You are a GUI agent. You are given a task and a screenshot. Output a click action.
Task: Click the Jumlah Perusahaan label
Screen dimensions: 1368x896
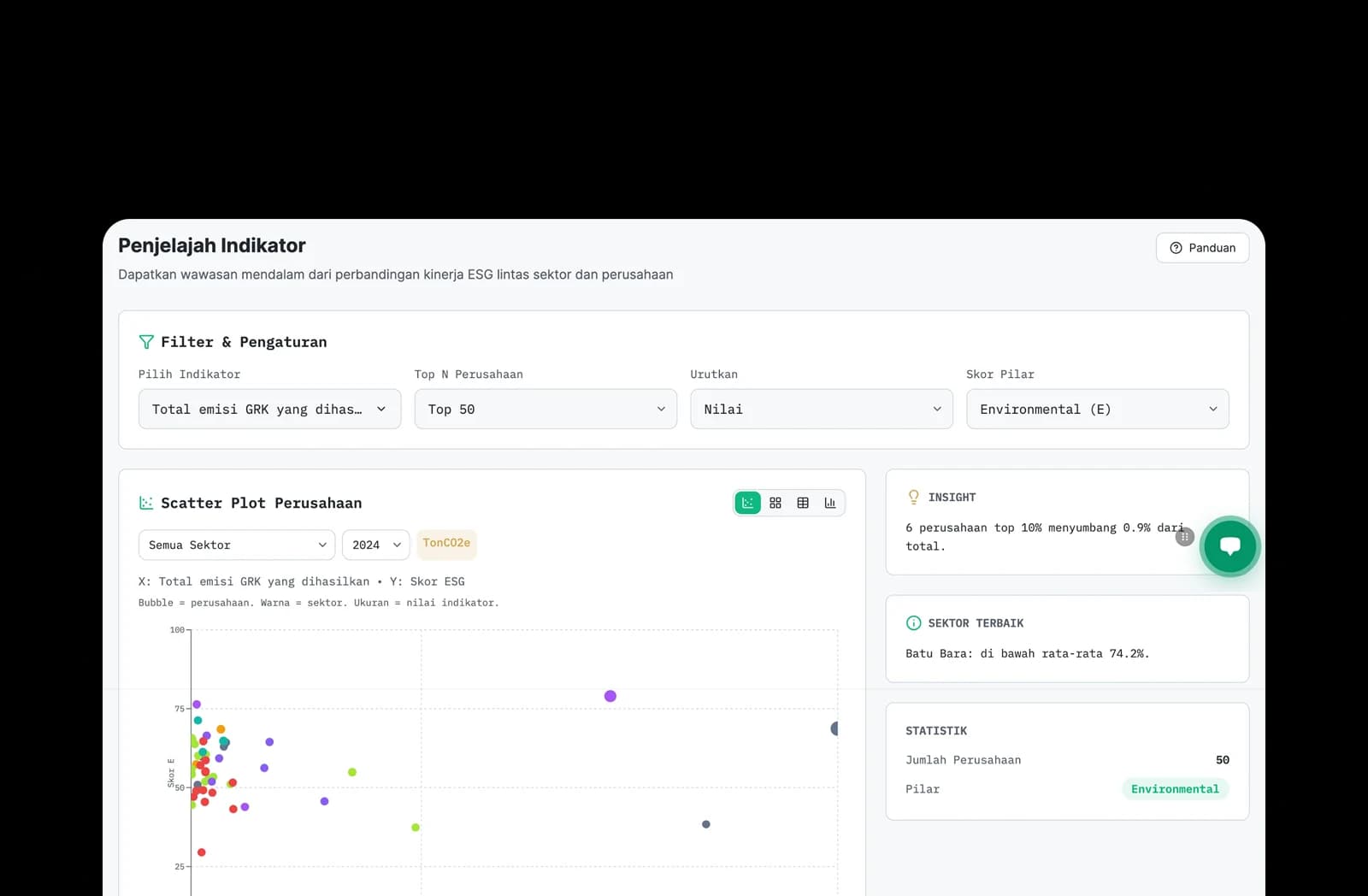[x=964, y=760]
